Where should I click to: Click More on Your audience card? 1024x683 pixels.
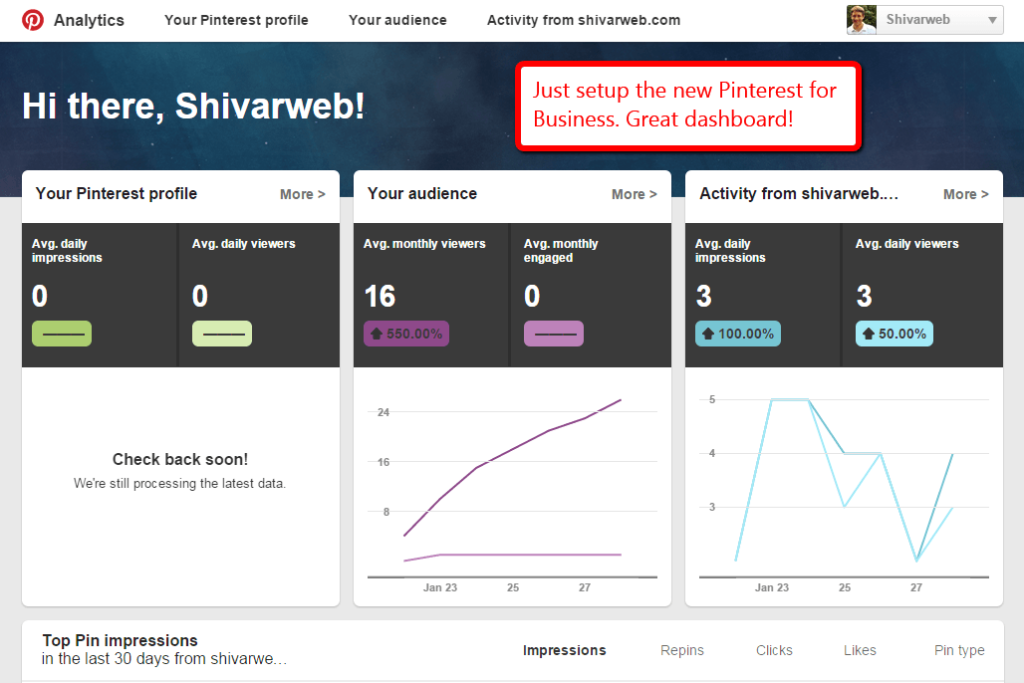[634, 194]
